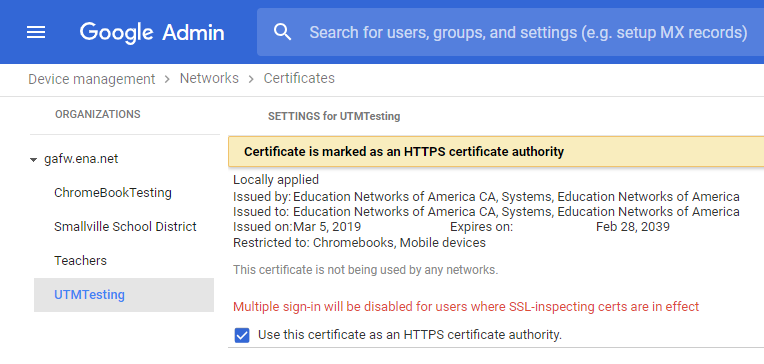Click the red Multiple sign-in warning

466,307
